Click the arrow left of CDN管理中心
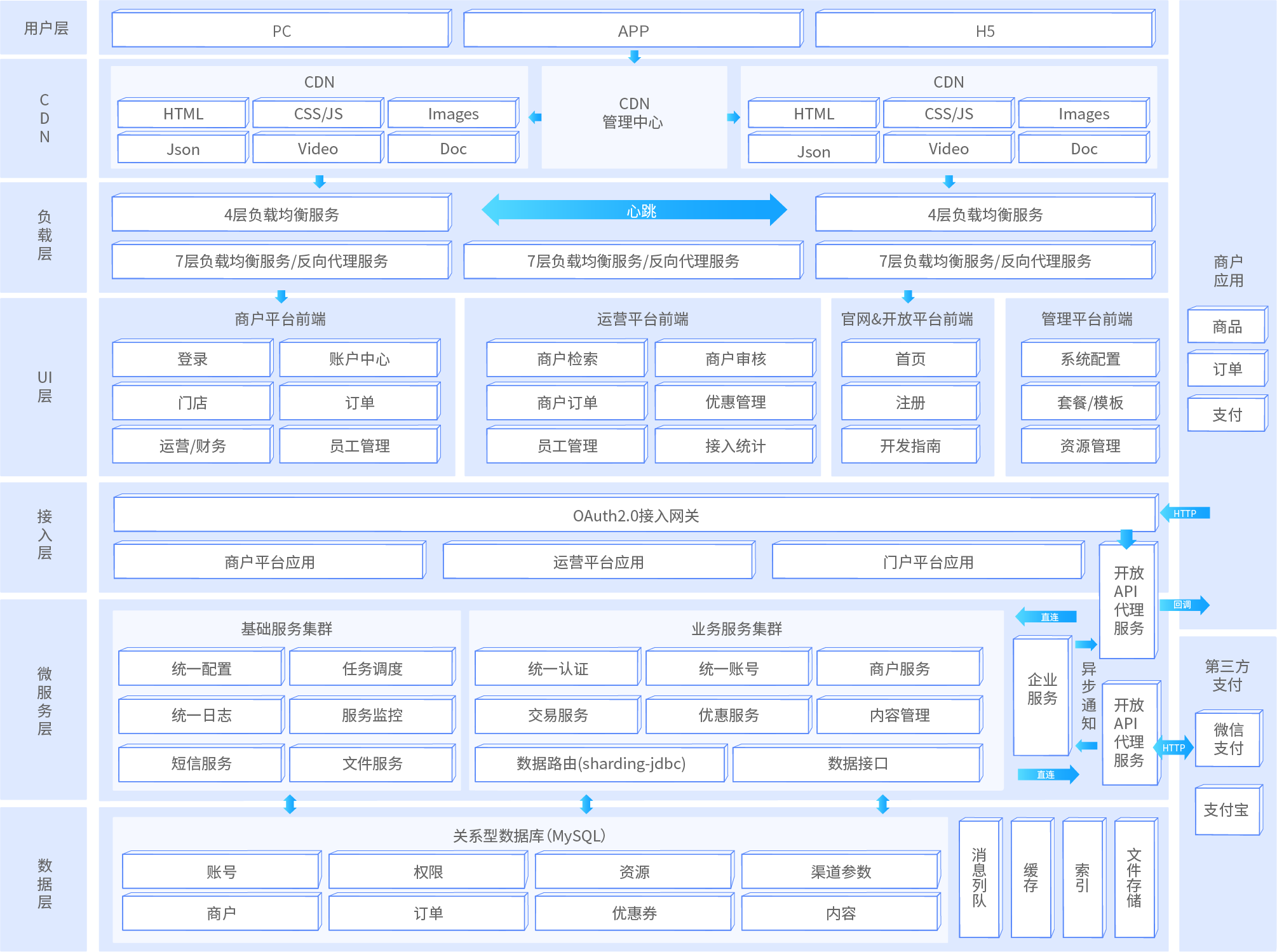The height and width of the screenshot is (952, 1277). click(x=535, y=117)
